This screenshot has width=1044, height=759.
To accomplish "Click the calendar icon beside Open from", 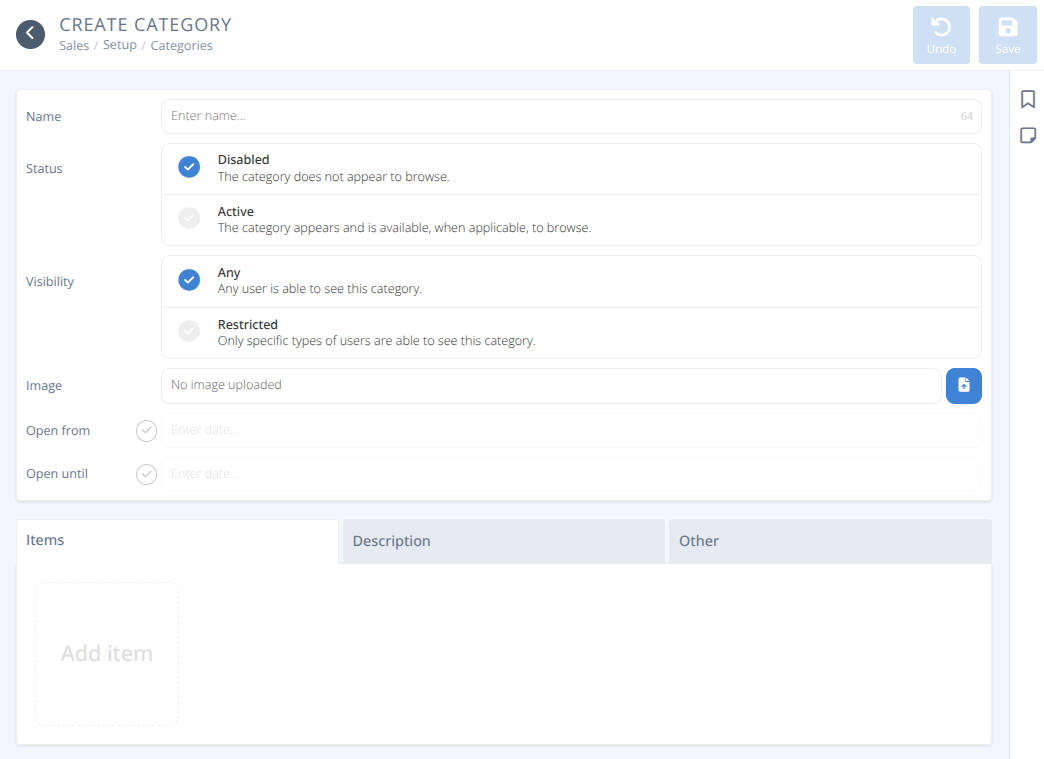I will [x=146, y=430].
